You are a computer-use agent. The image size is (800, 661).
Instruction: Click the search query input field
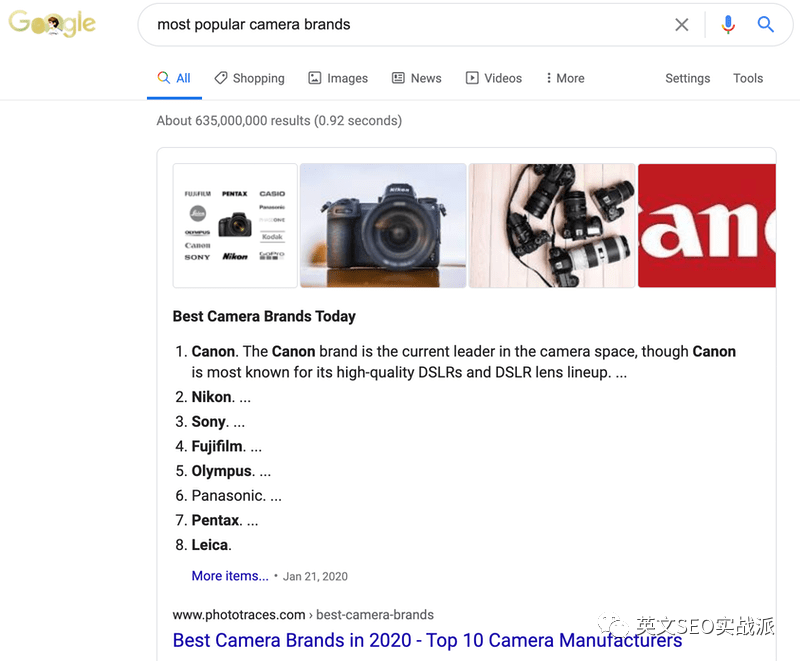[x=408, y=24]
